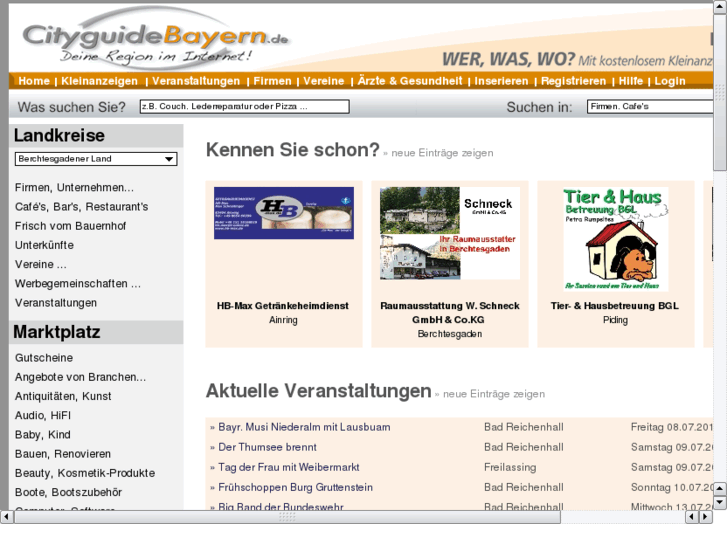The image size is (727, 545).
Task: Click the vertical scrollbar down arrow
Action: [720, 502]
